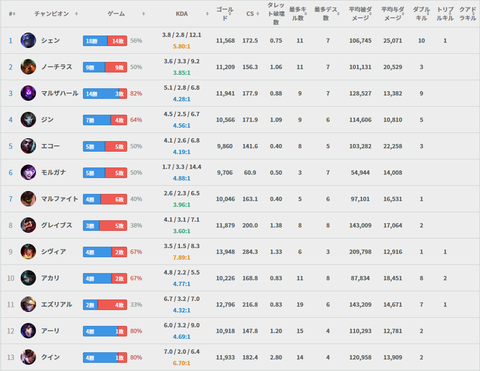480x371 pixels.
Task: Click Ezreal max kills value 19
Action: click(x=300, y=305)
